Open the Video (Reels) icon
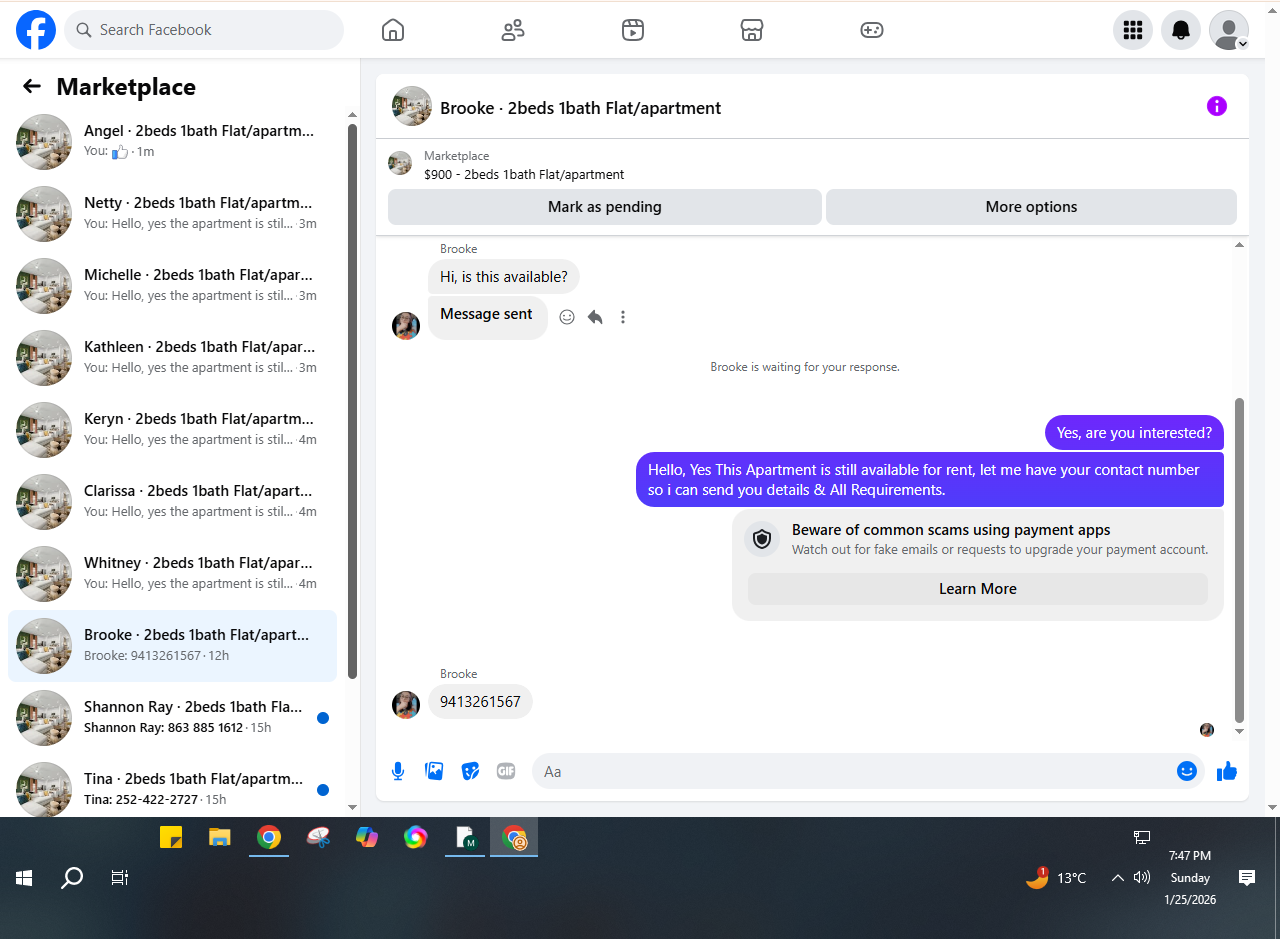Screen dimensions: 1280x939 coord(632,30)
